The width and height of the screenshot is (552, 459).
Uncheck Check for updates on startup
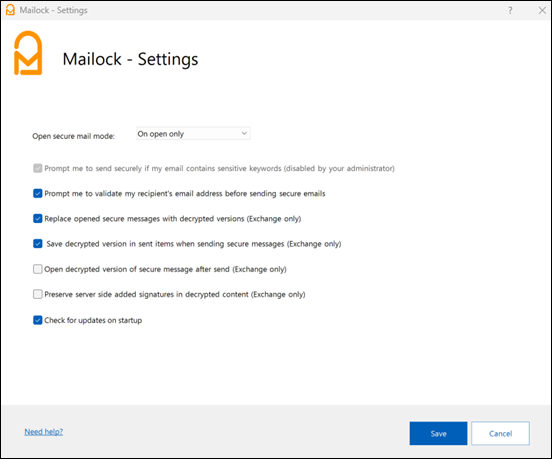(x=38, y=320)
